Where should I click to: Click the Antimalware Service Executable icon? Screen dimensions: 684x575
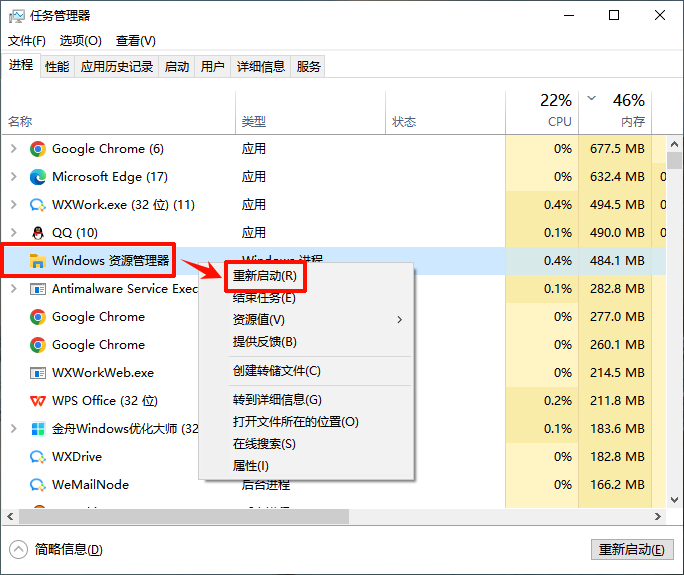click(38, 289)
